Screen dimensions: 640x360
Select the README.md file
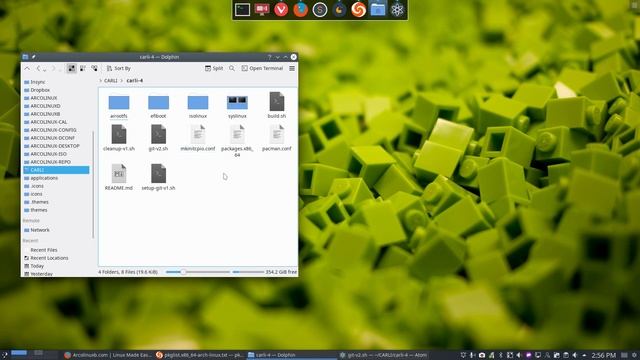119,177
